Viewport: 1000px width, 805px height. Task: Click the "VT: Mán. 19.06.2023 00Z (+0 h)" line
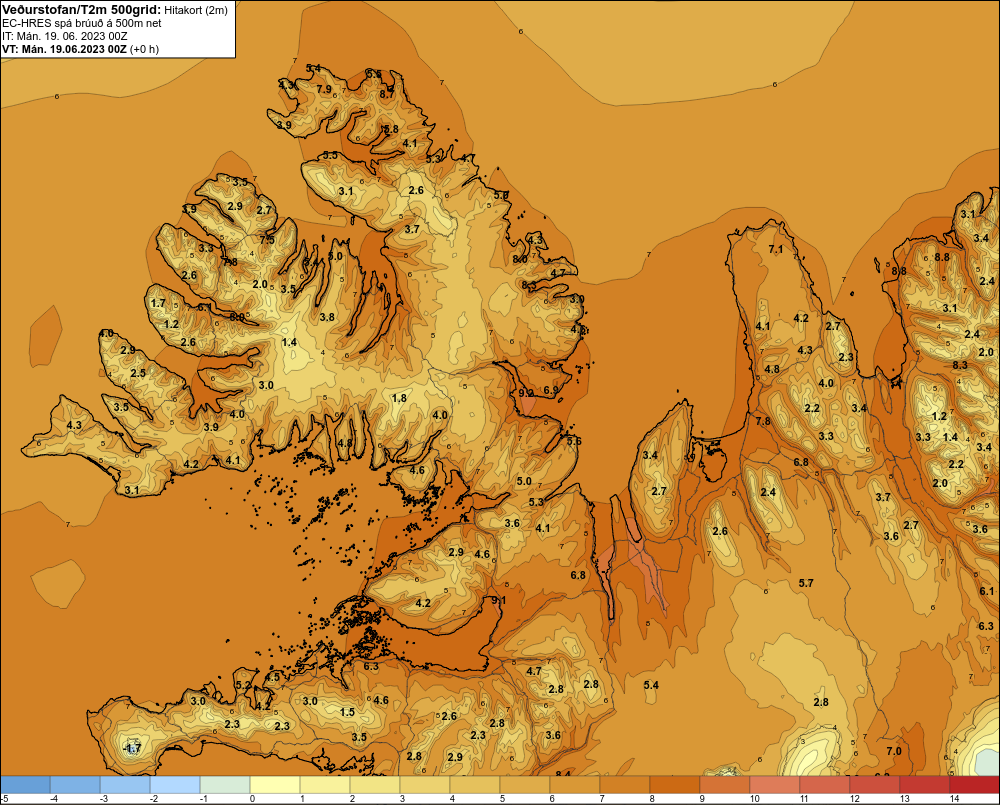point(80,49)
